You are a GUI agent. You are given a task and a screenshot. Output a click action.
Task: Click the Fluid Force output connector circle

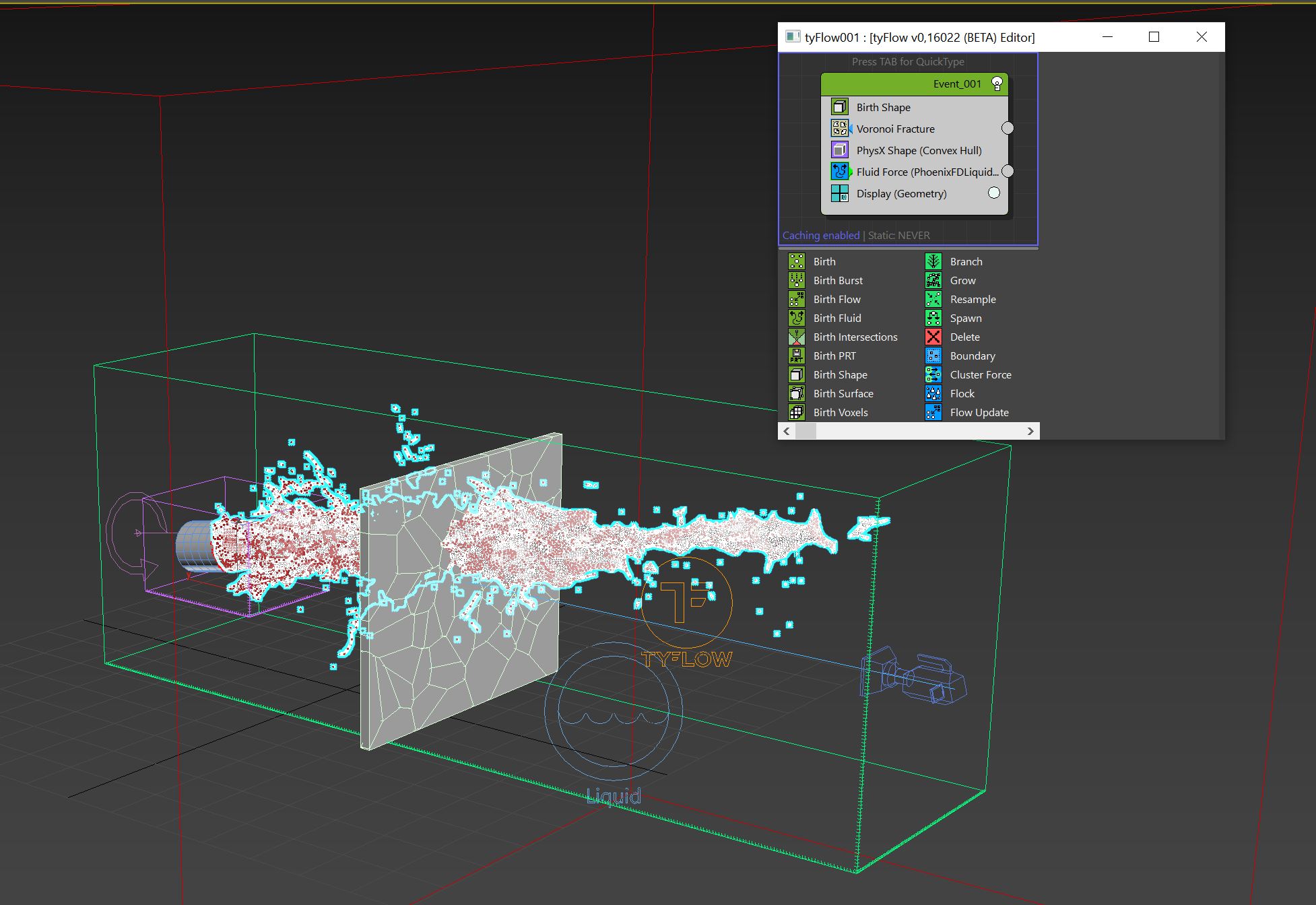point(1008,171)
